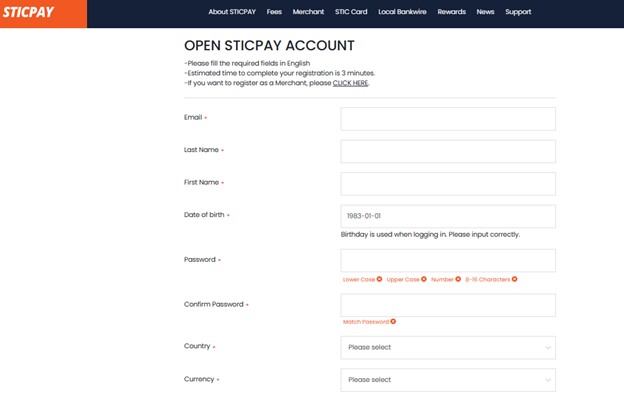Open the About STICPAY menu
The height and width of the screenshot is (393, 624).
click(232, 12)
